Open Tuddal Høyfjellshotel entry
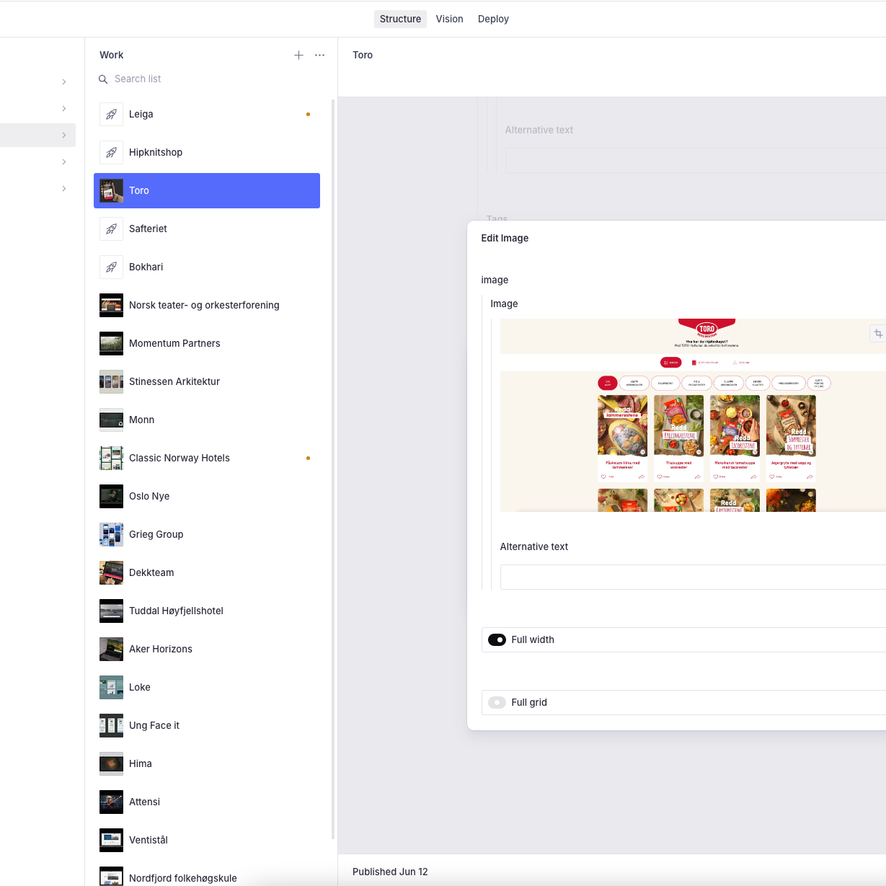The height and width of the screenshot is (886, 886). point(207,611)
